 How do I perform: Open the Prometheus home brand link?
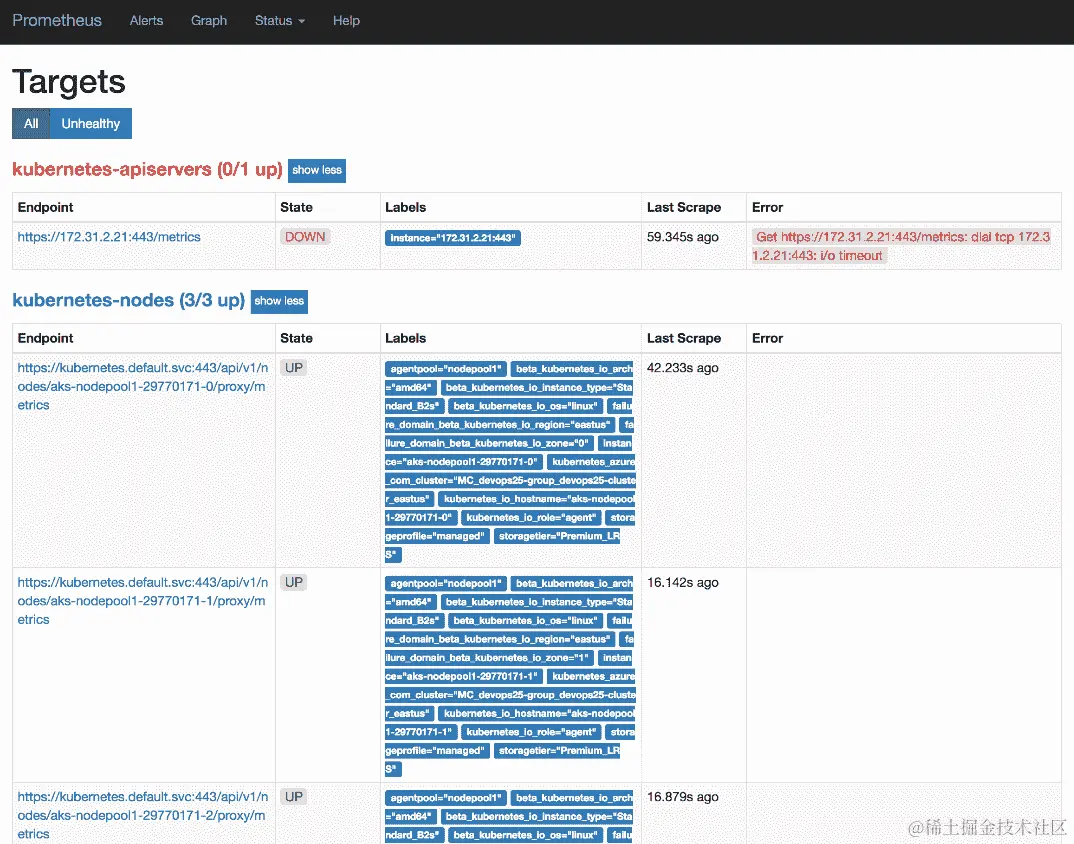pyautogui.click(x=57, y=21)
